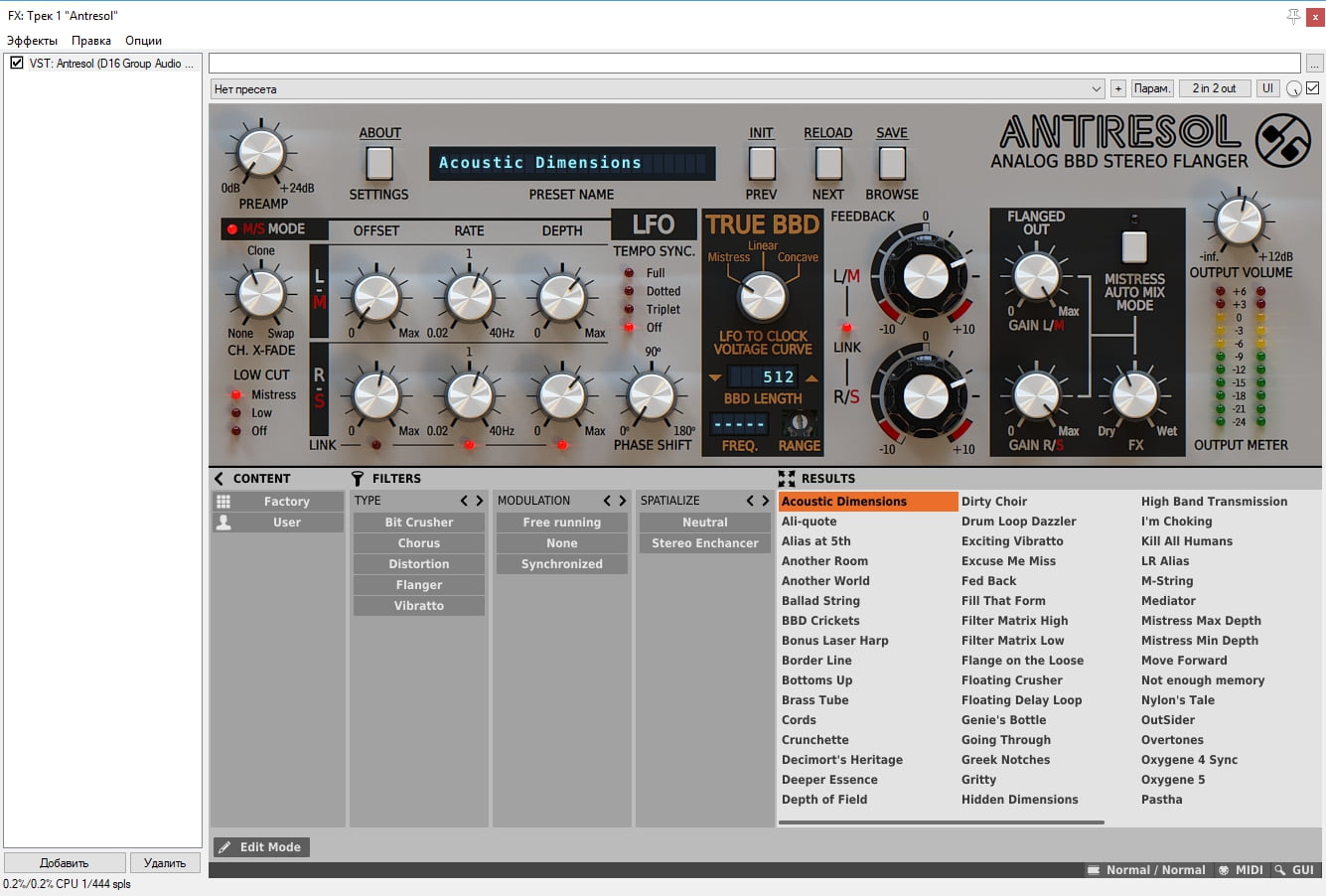The width and height of the screenshot is (1326, 896).
Task: Click previous arrow in MODULATION filter
Action: coord(607,501)
